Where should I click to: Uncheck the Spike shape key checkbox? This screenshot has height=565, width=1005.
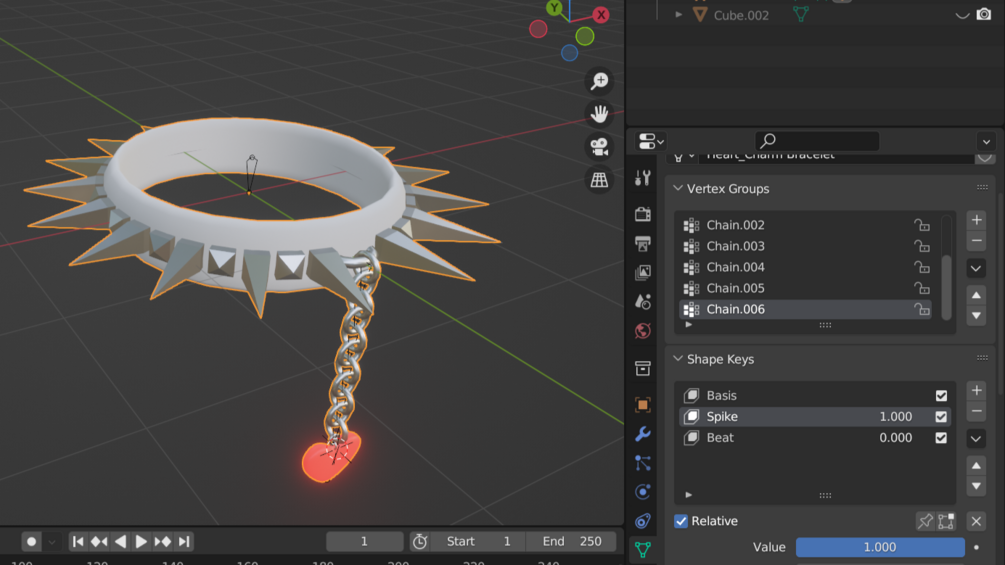tap(941, 416)
